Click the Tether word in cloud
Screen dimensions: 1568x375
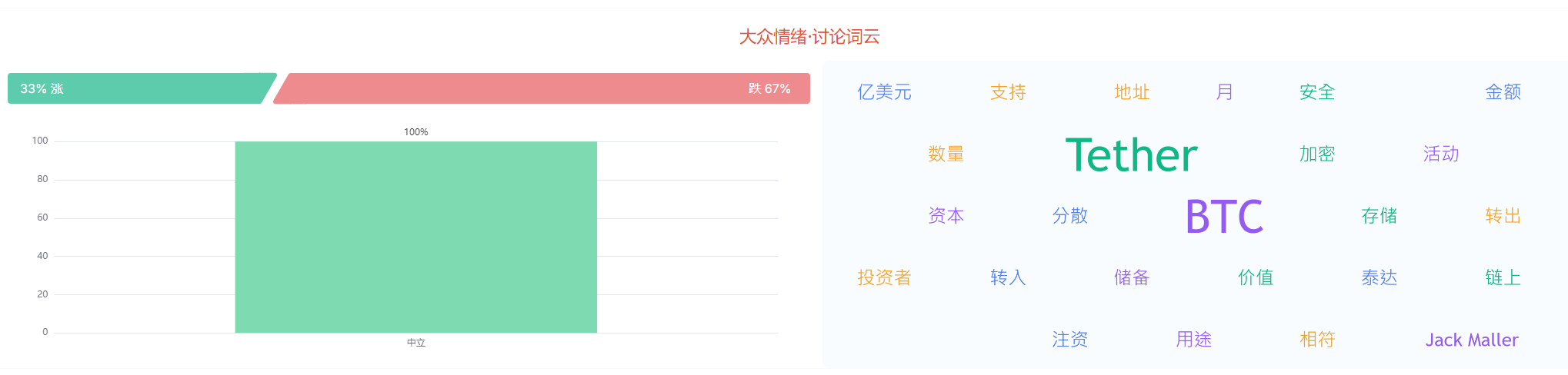(1131, 154)
